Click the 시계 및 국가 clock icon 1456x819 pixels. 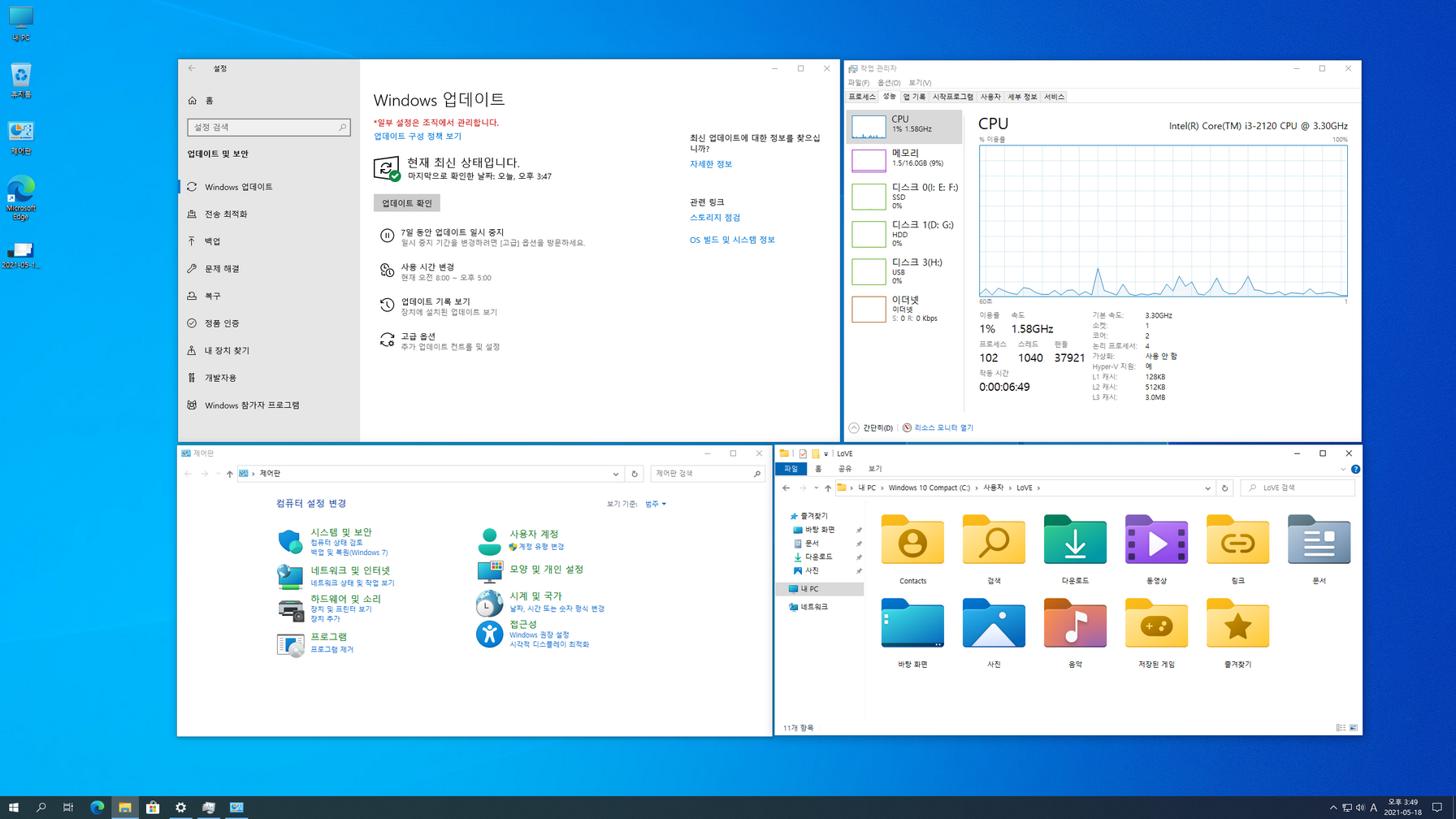[x=489, y=603]
